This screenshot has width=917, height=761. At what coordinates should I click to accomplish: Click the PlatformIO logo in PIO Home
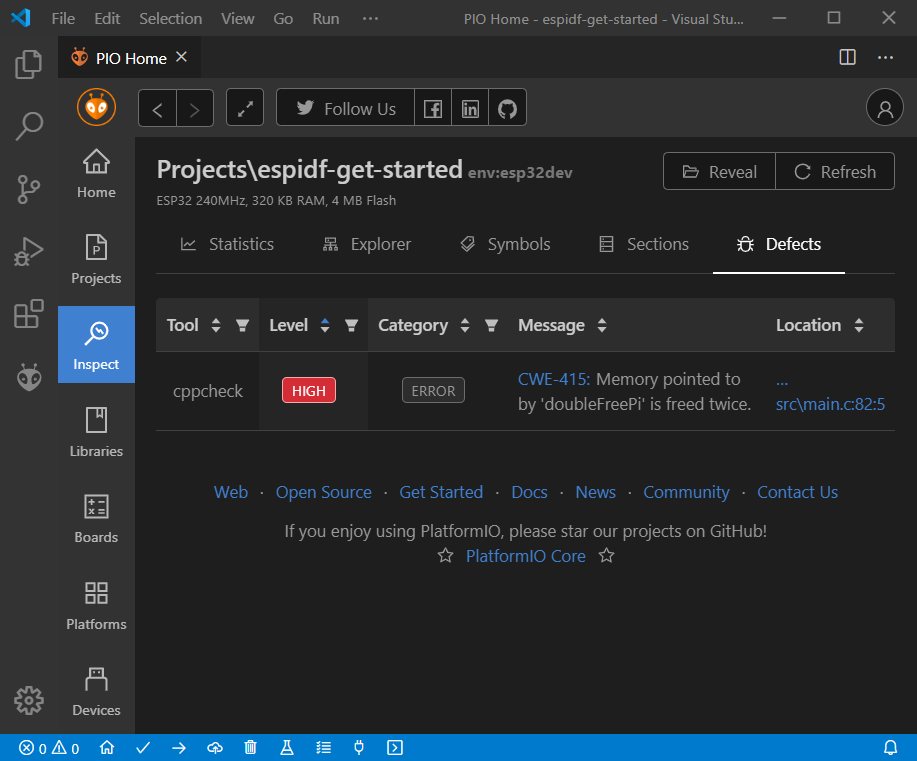click(x=96, y=107)
